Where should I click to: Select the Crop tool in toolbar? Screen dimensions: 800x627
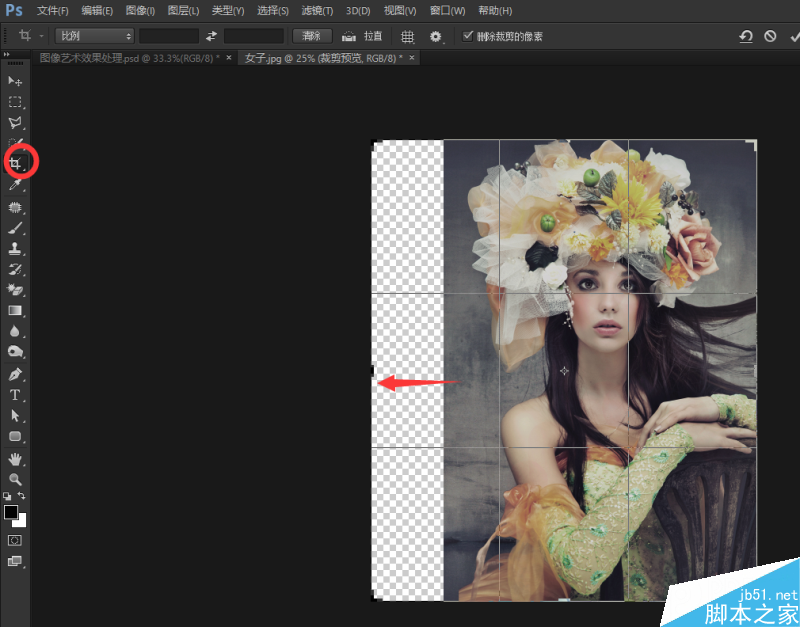(x=15, y=163)
